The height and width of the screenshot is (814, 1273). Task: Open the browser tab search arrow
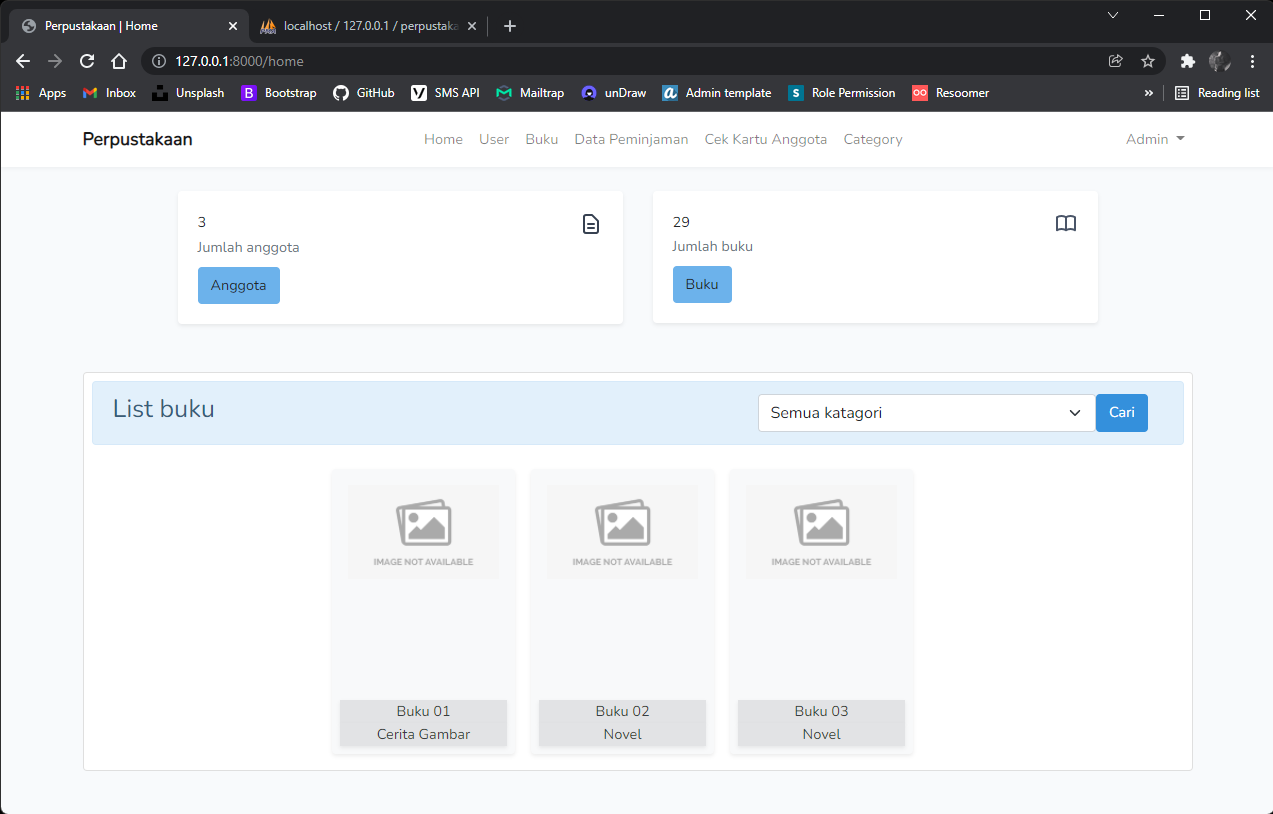click(1112, 16)
